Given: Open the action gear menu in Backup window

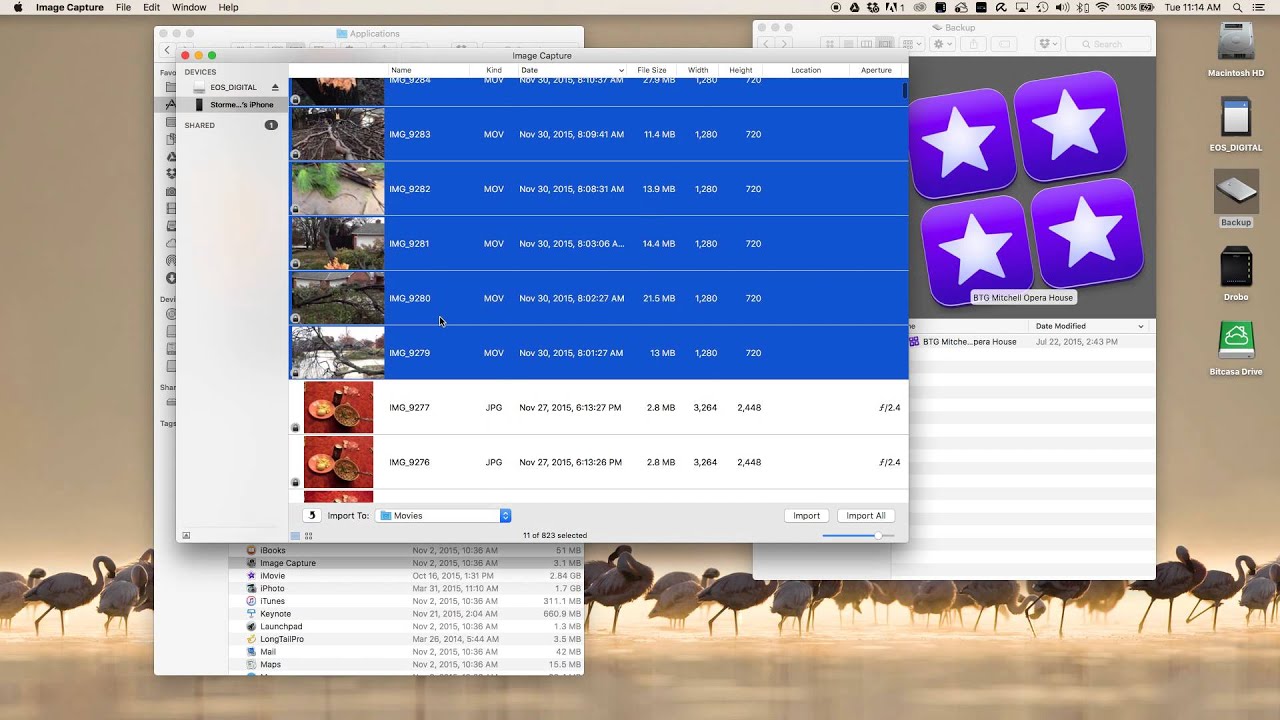Looking at the screenshot, I should [x=942, y=44].
